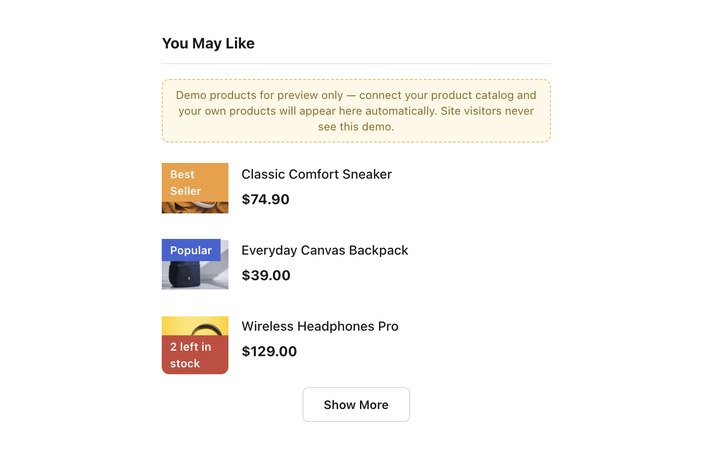The width and height of the screenshot is (720, 450).
Task: Click the red 2 left in stock badge
Action: [x=195, y=354]
